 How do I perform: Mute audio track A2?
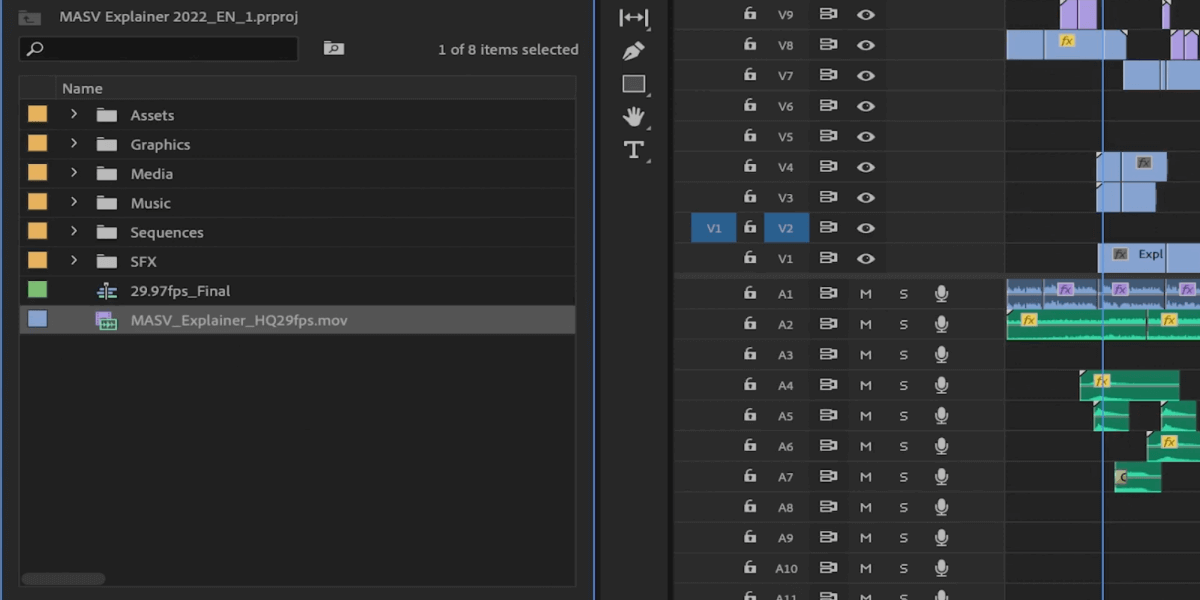(x=866, y=324)
